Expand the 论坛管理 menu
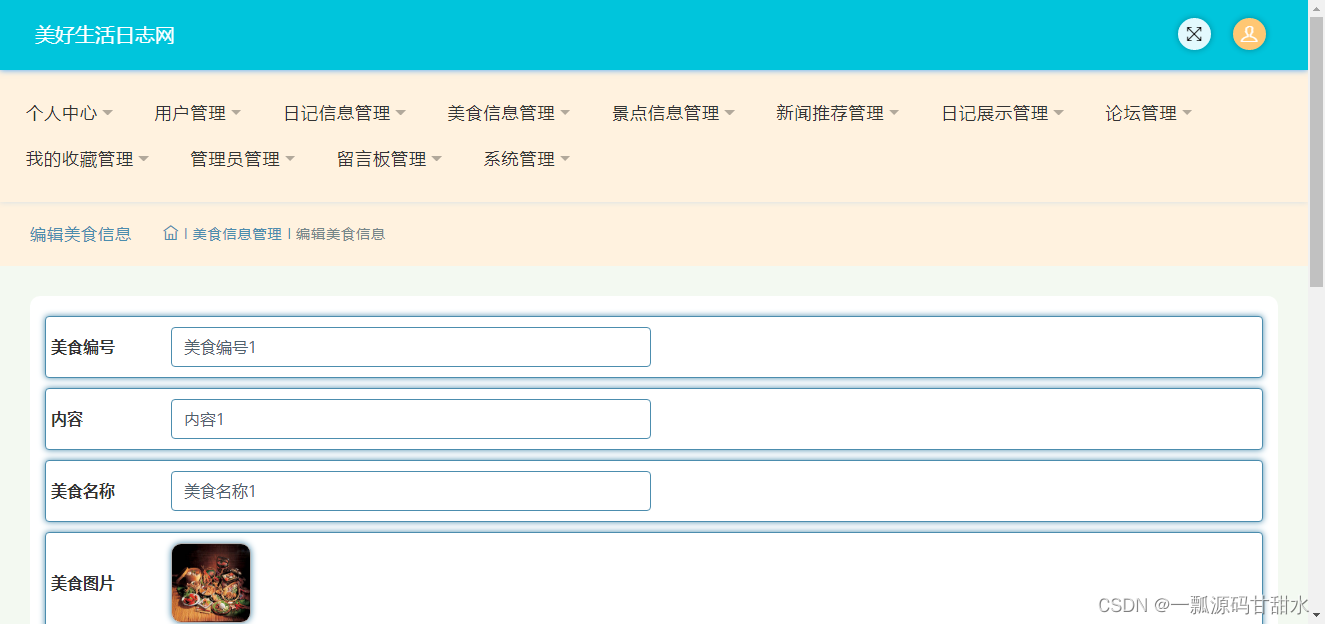Screen dimensions: 1325x624 1147,113
